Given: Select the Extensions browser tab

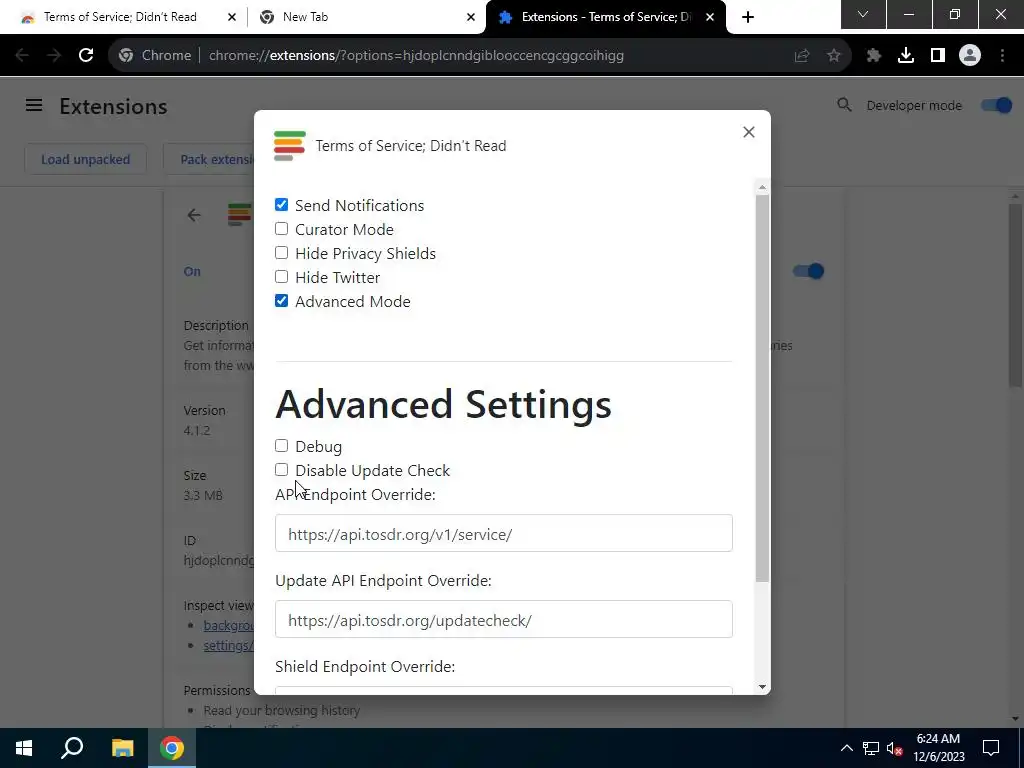Looking at the screenshot, I should tap(605, 17).
